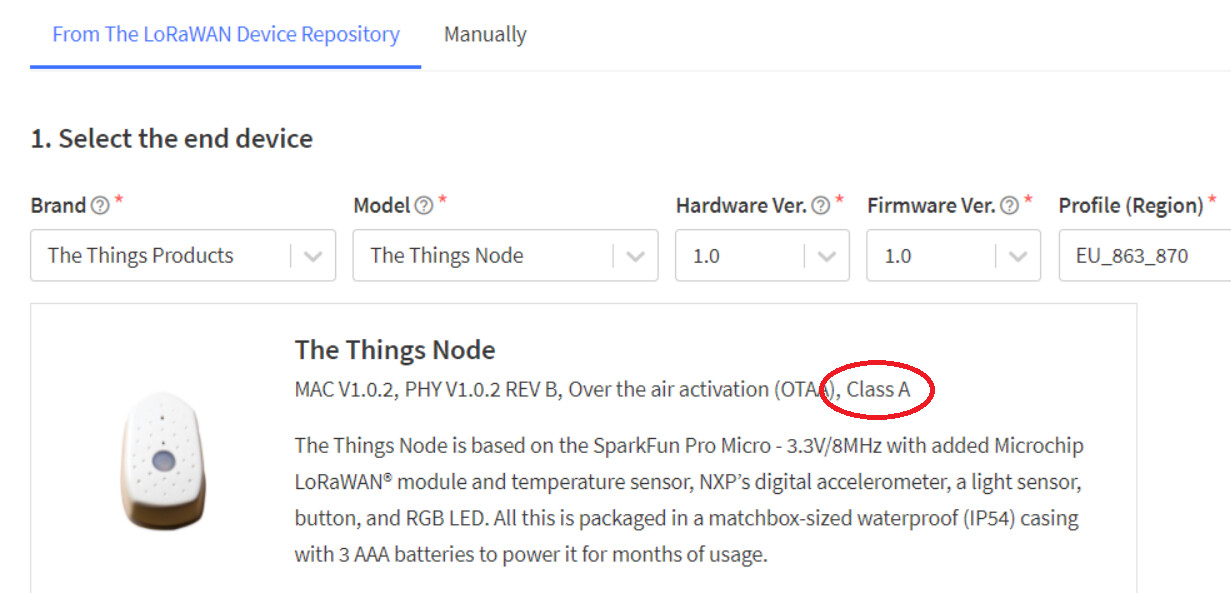Click 'The Things Node' model field text
Screen dimensions: 1231x593
point(447,256)
